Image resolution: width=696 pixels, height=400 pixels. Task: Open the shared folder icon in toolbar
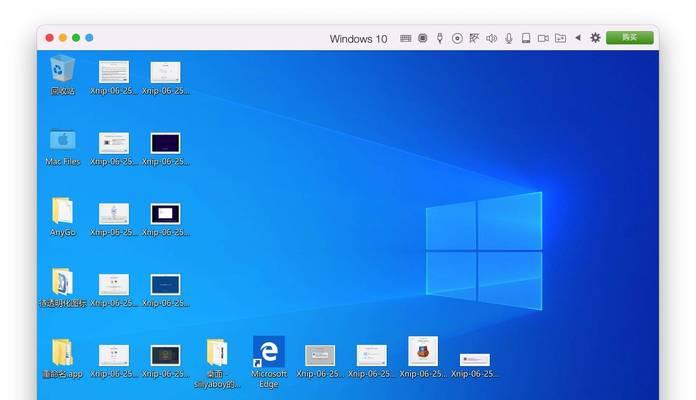(561, 39)
